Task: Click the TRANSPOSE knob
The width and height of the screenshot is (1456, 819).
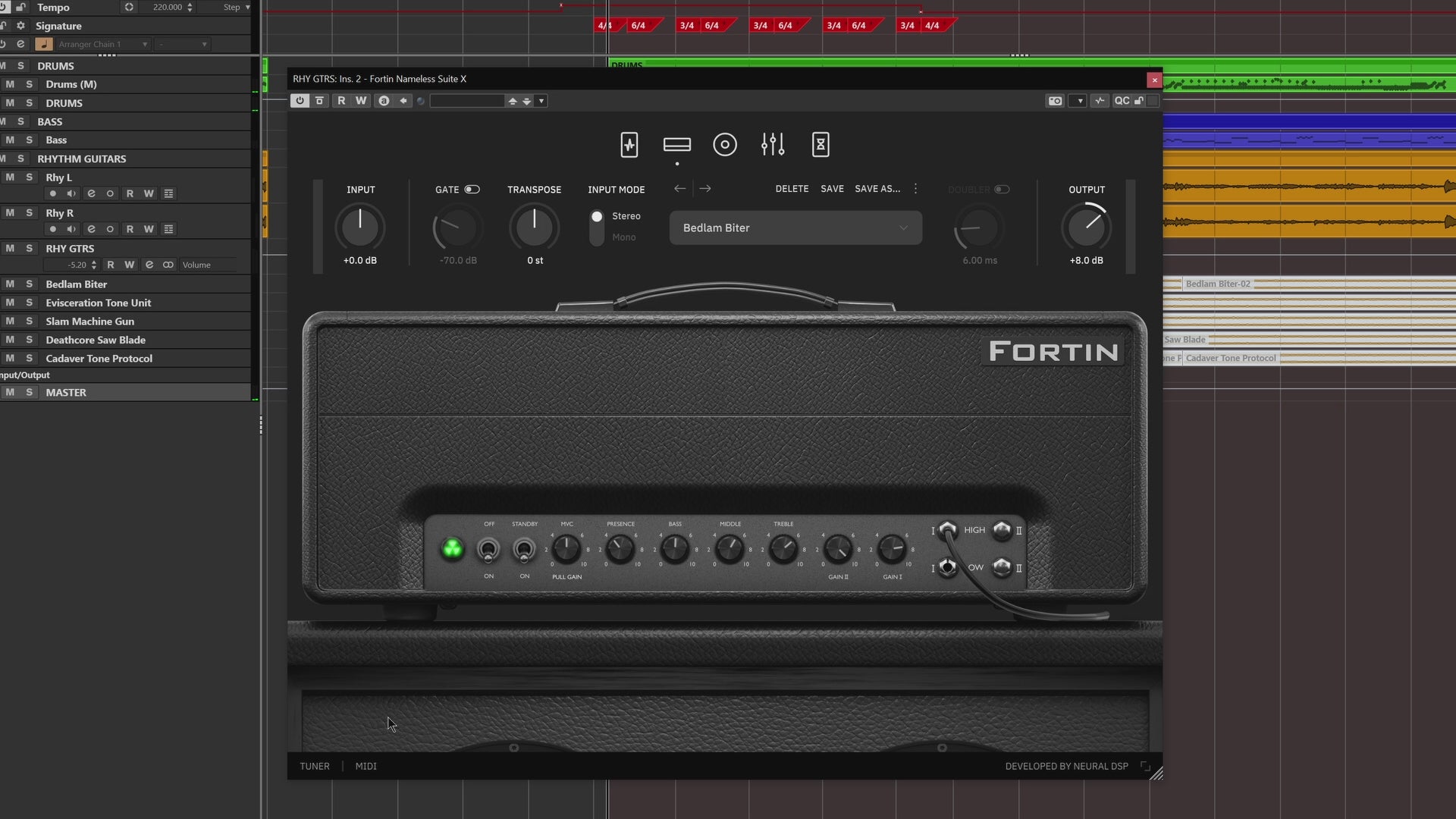Action: pos(535,227)
